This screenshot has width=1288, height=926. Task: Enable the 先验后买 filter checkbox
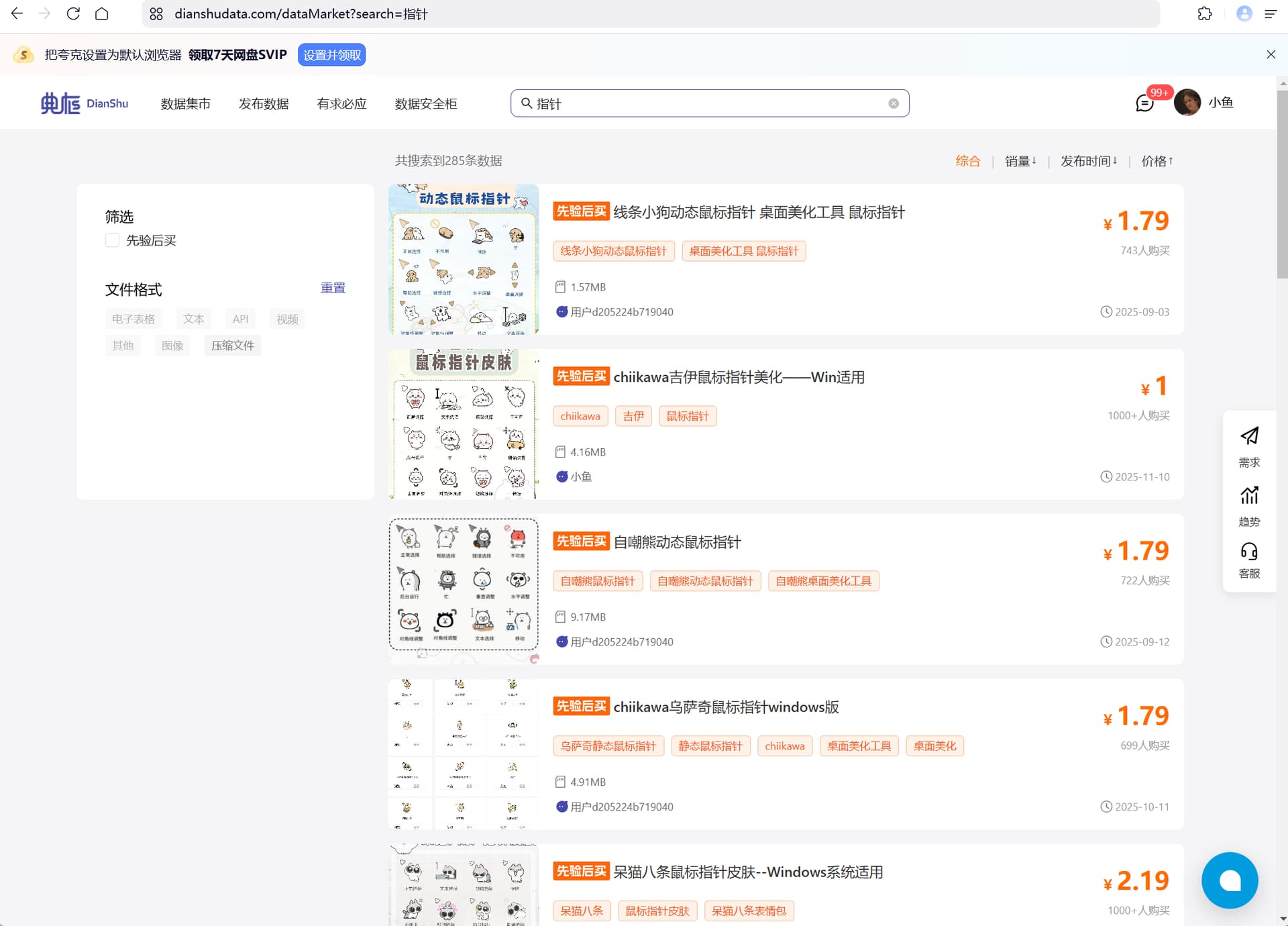112,240
